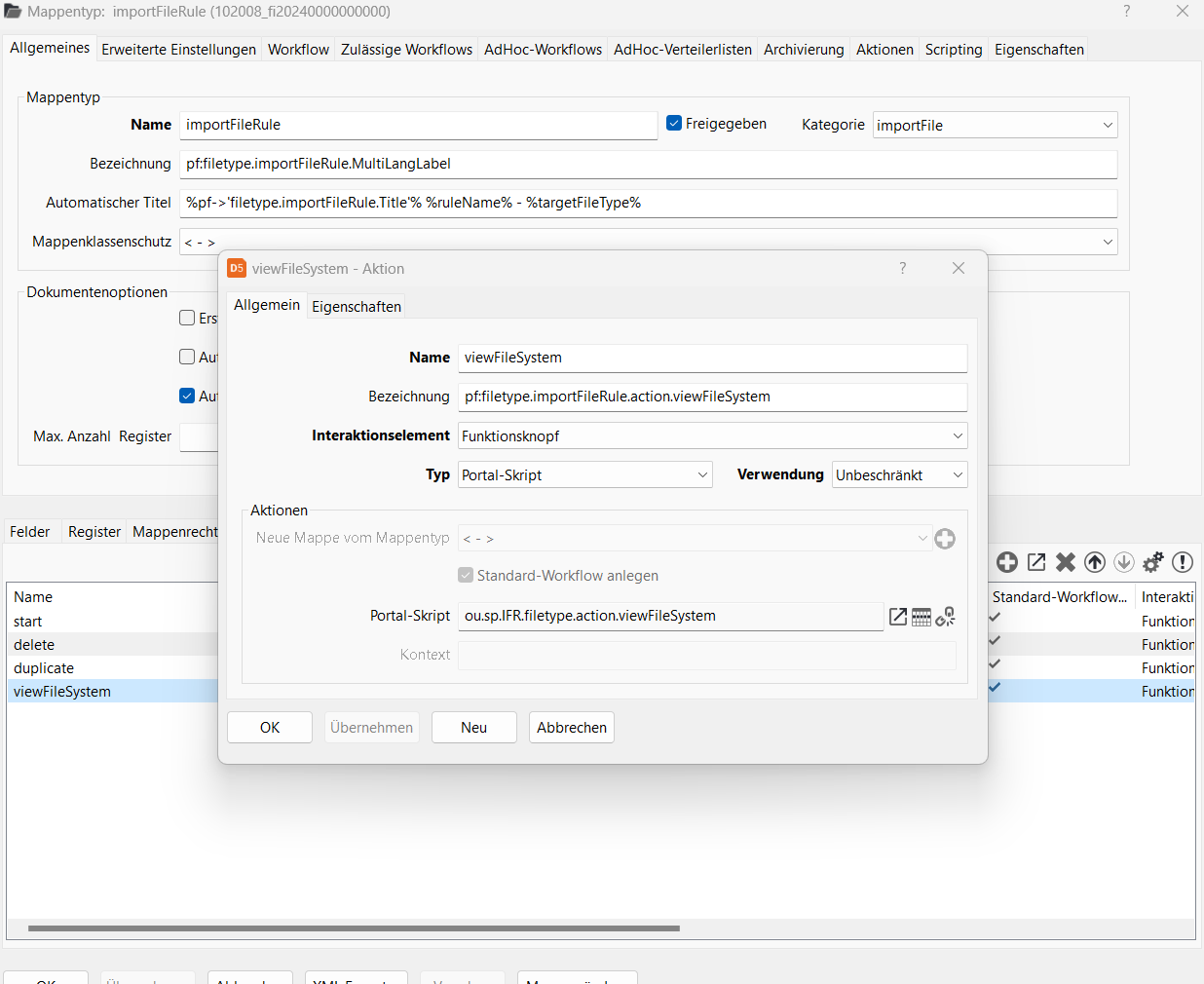This screenshot has height=984, width=1204.
Task: Click the Portal-Skript input field
Action: (x=671, y=616)
